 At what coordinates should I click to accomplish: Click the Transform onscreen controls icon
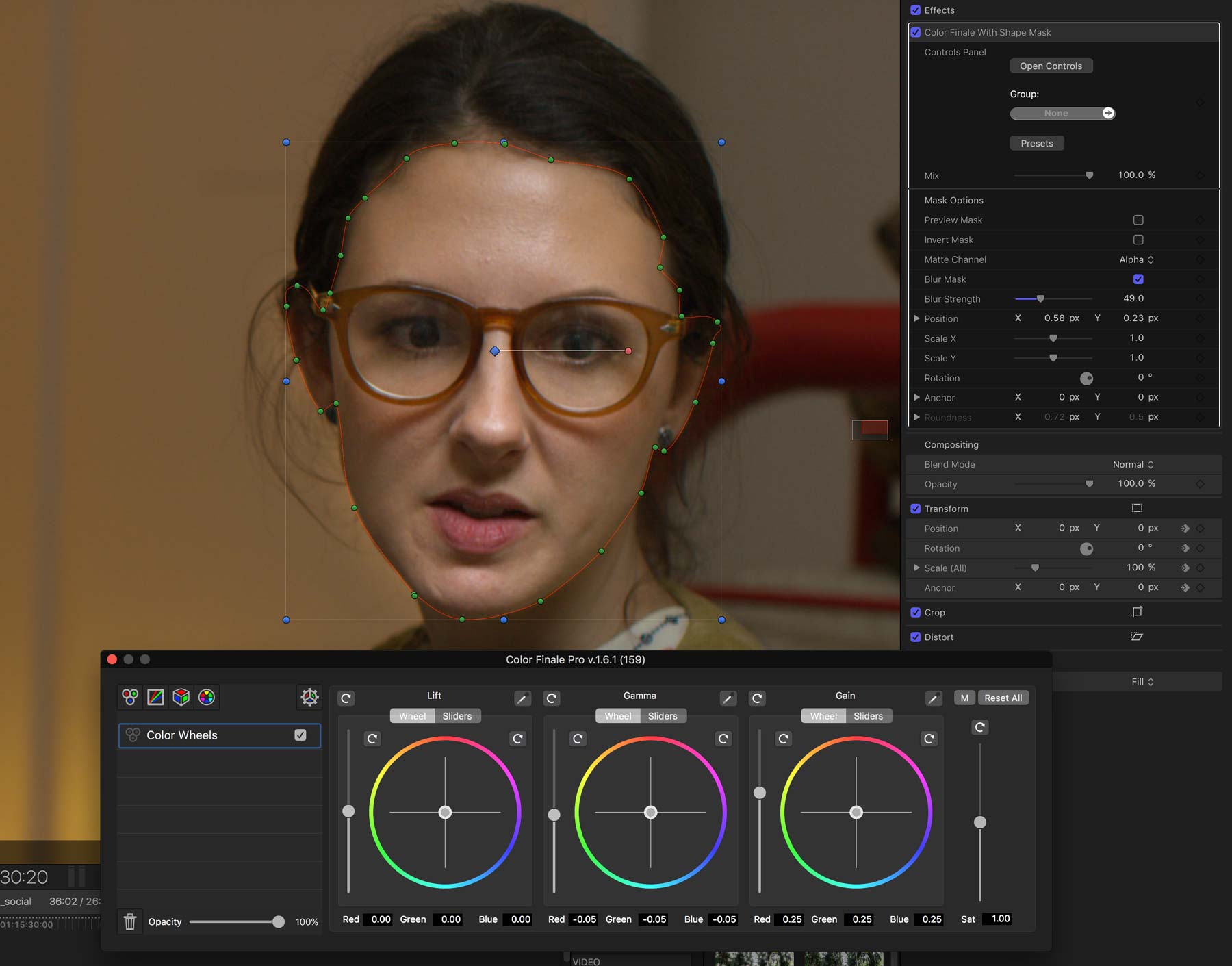tap(1137, 508)
